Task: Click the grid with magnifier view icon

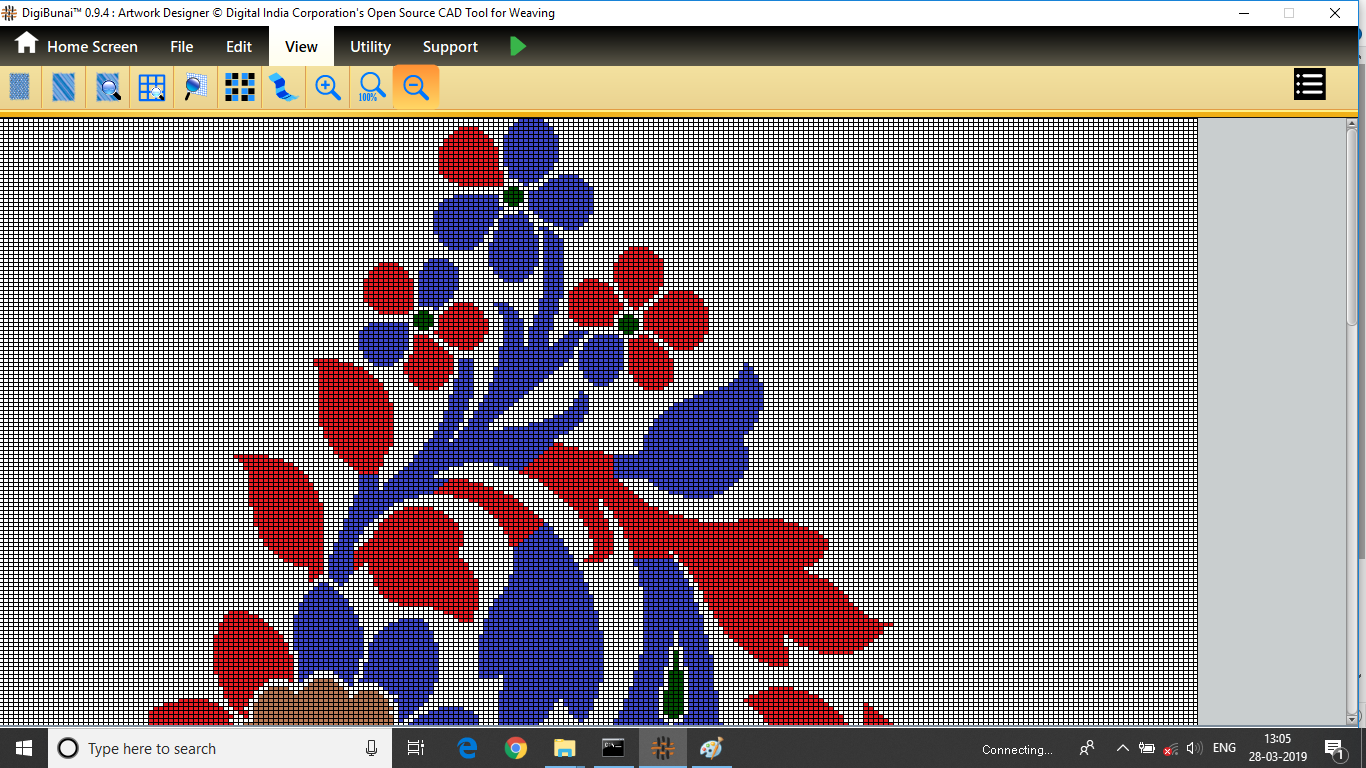Action: (x=152, y=87)
